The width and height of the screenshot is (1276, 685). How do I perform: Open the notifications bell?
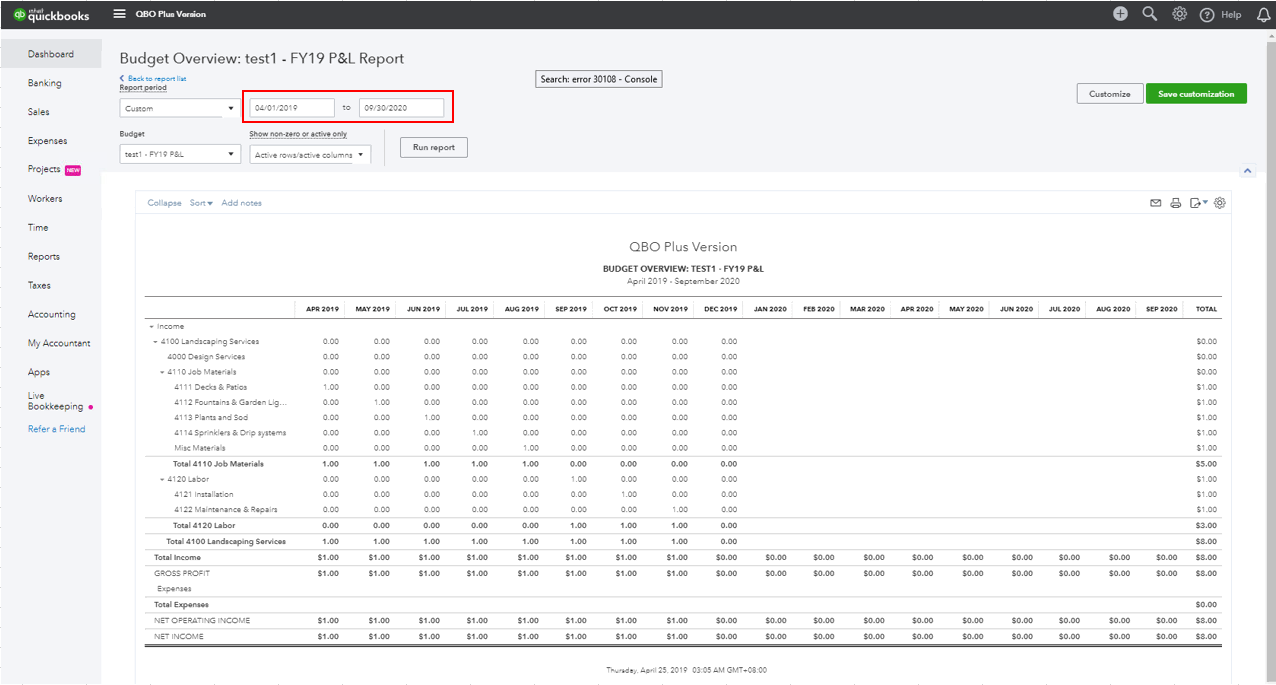point(1262,14)
